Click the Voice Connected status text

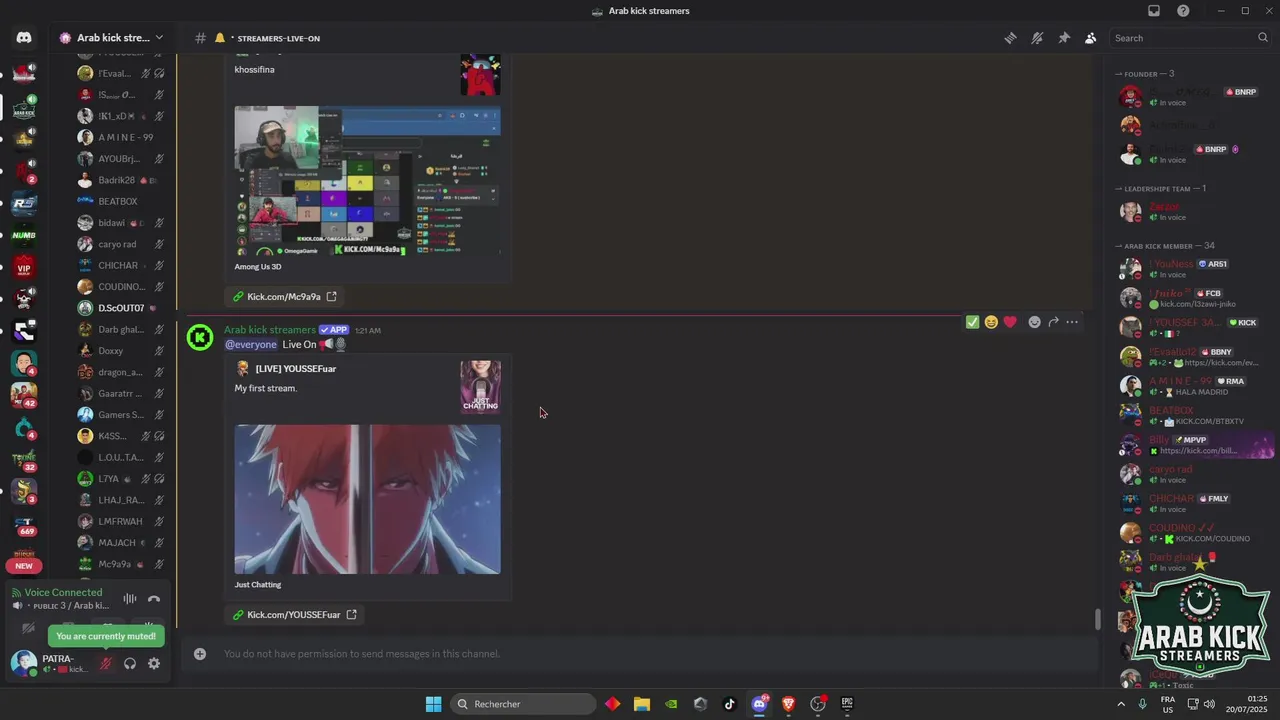63,592
